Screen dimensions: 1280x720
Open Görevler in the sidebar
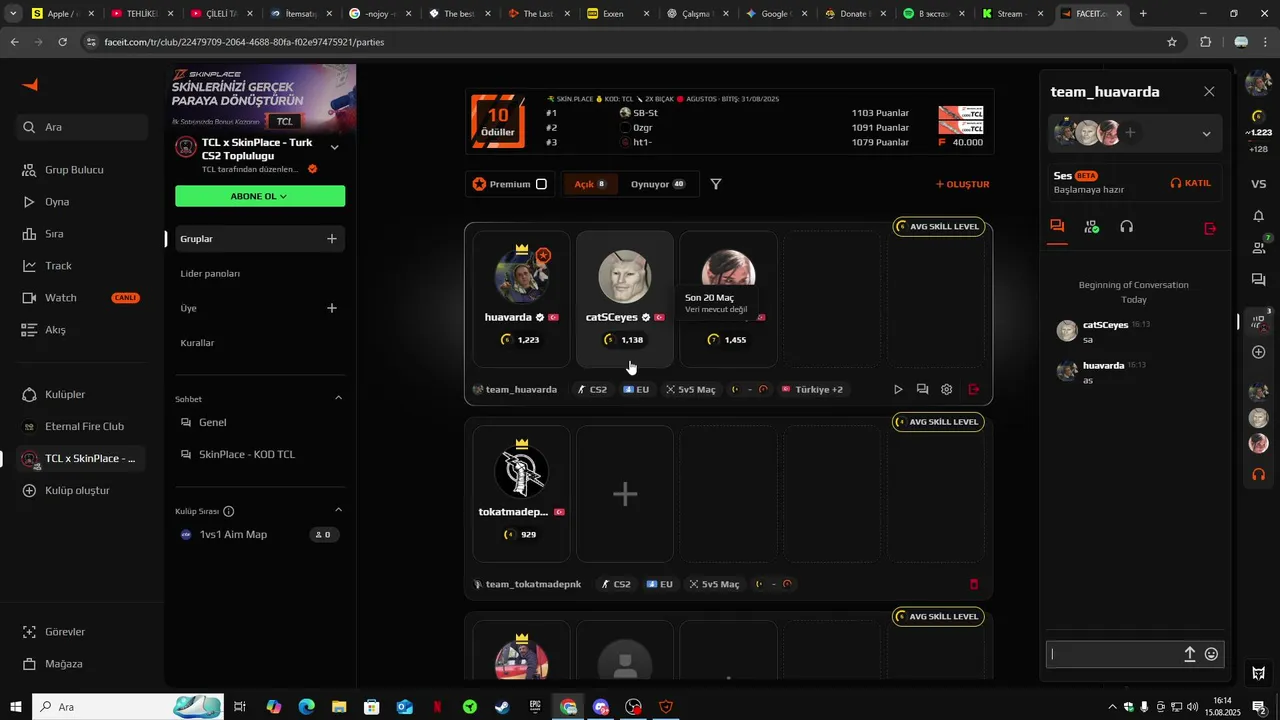tap(65, 632)
